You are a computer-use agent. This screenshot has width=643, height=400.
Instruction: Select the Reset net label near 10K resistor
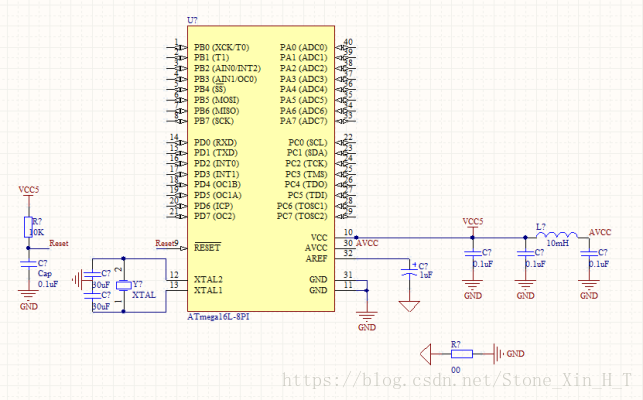coord(59,243)
